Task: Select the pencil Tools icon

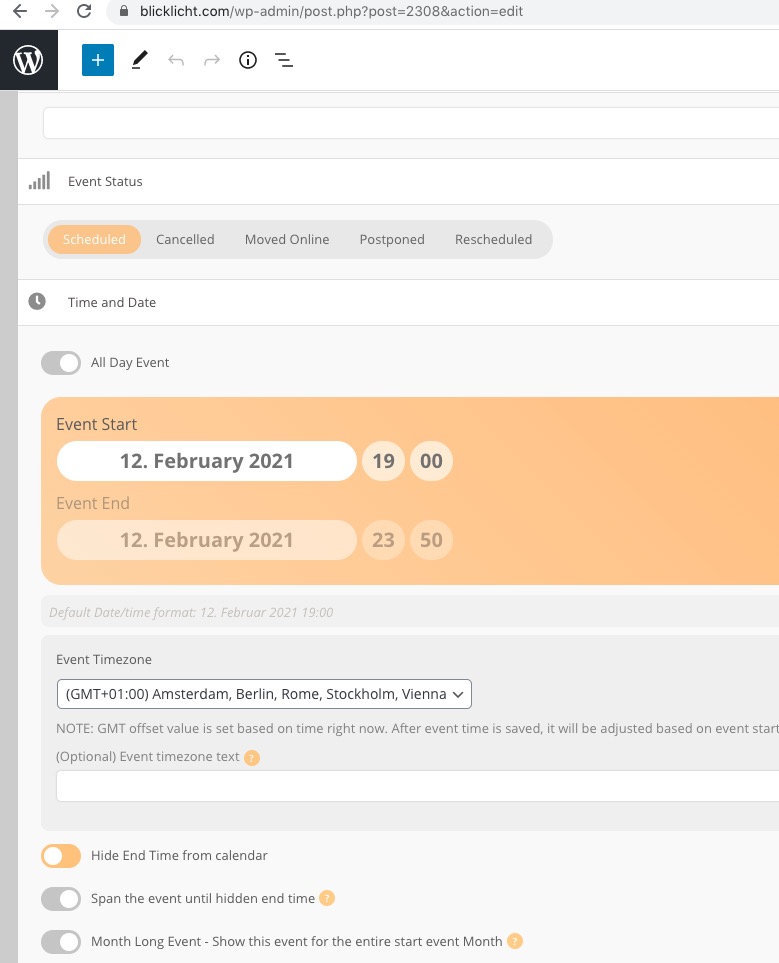Action: pyautogui.click(x=139, y=60)
